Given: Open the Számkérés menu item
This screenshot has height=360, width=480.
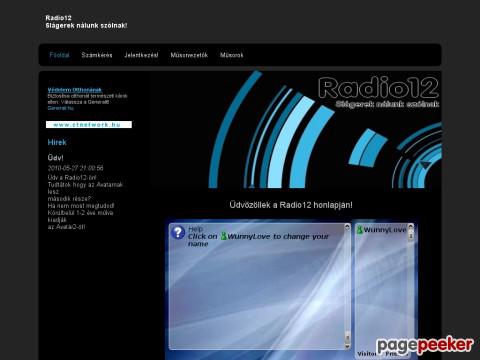Looking at the screenshot, I should [97, 55].
